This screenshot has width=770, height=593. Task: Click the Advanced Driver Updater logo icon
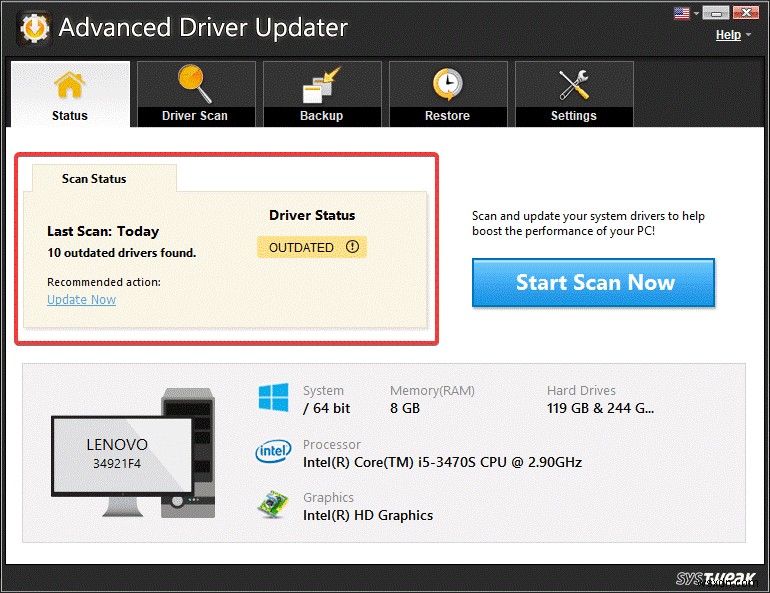coord(34,27)
